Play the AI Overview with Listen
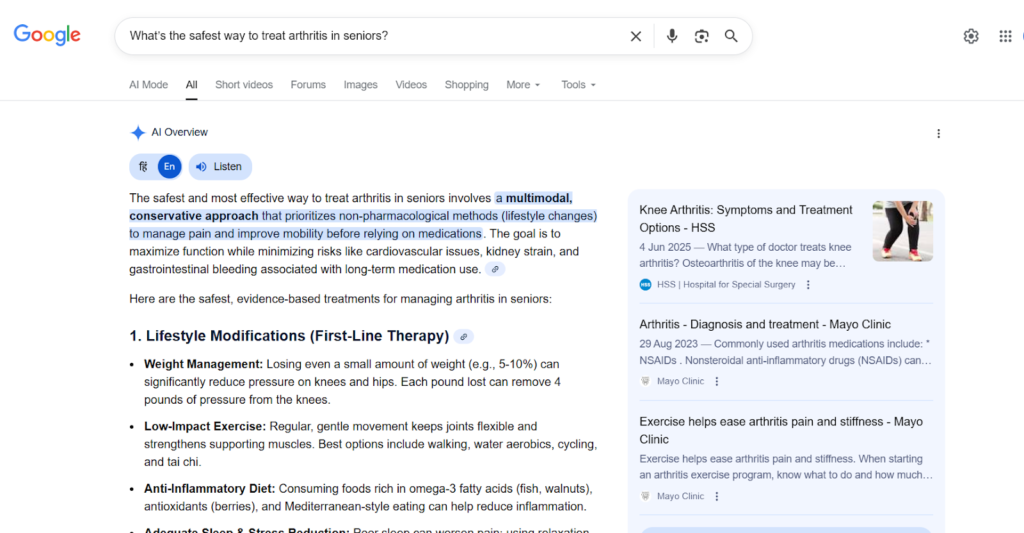 220,167
